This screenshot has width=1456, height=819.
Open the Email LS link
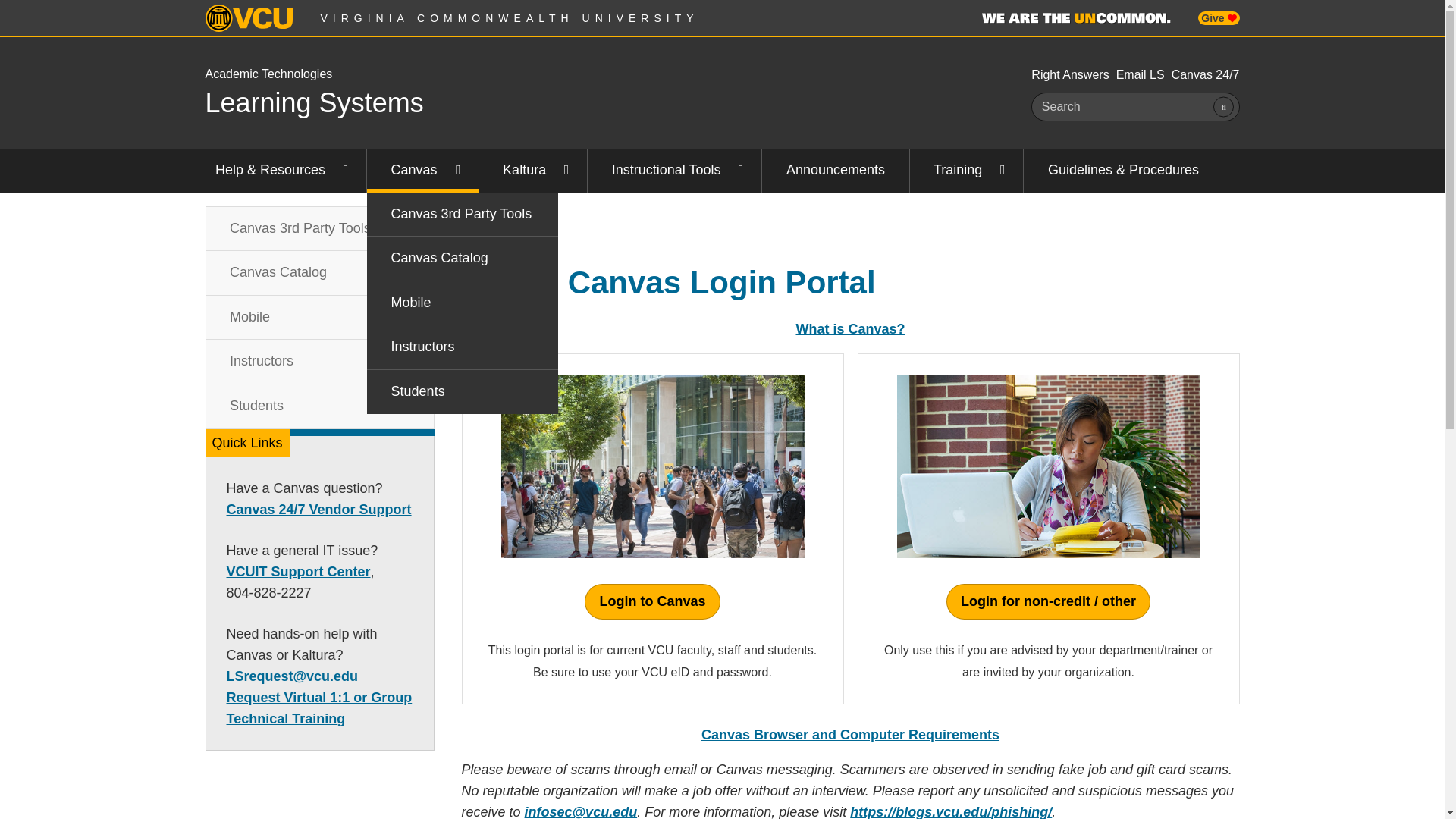[1140, 75]
